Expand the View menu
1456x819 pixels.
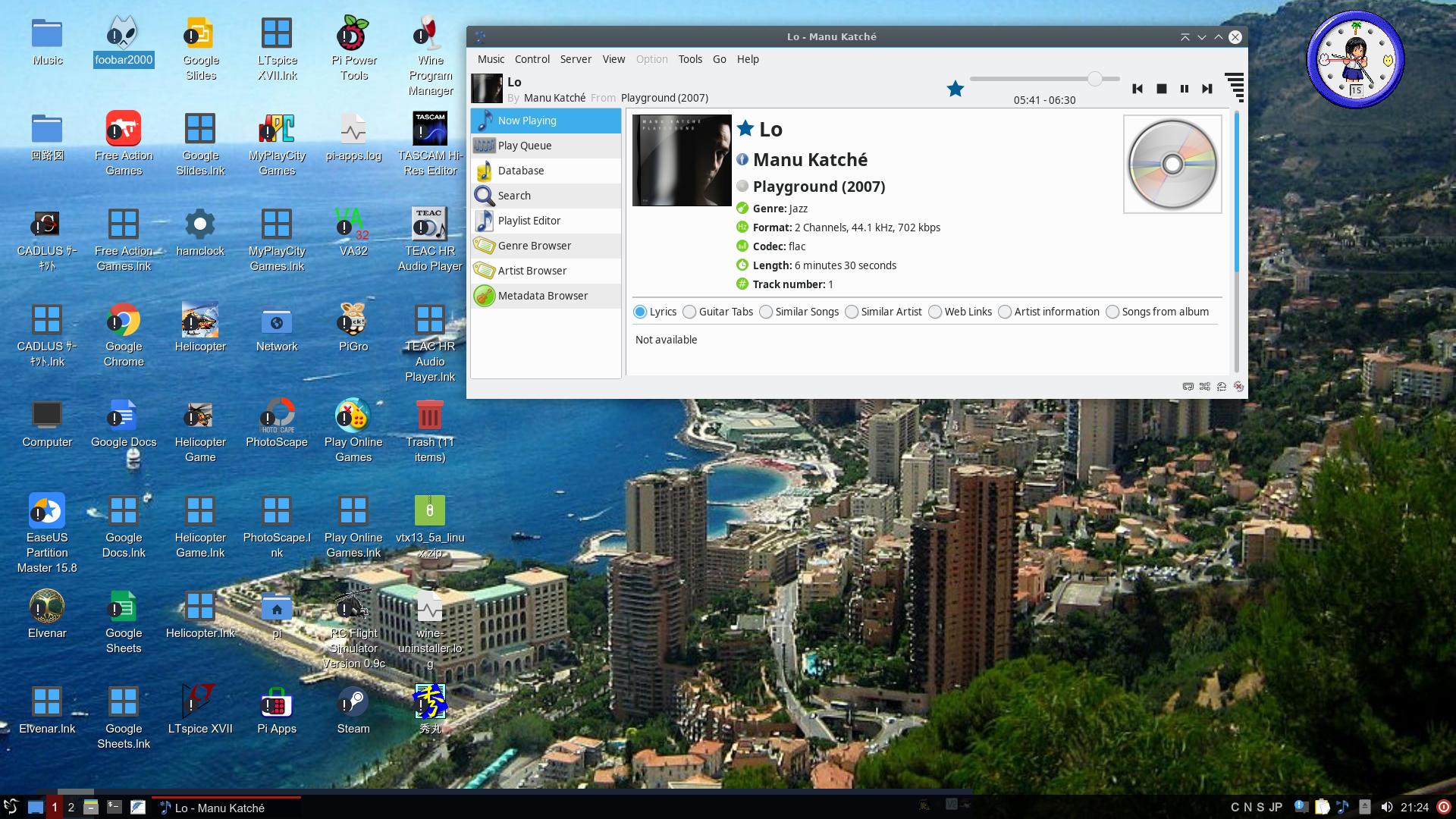tap(613, 59)
